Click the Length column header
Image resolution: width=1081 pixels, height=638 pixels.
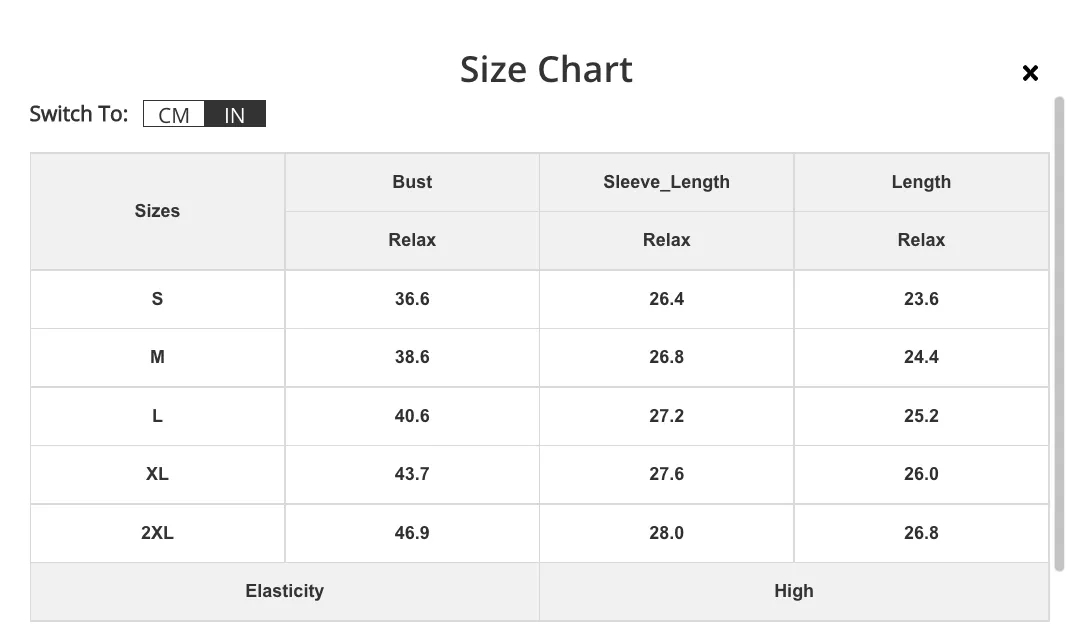(921, 182)
